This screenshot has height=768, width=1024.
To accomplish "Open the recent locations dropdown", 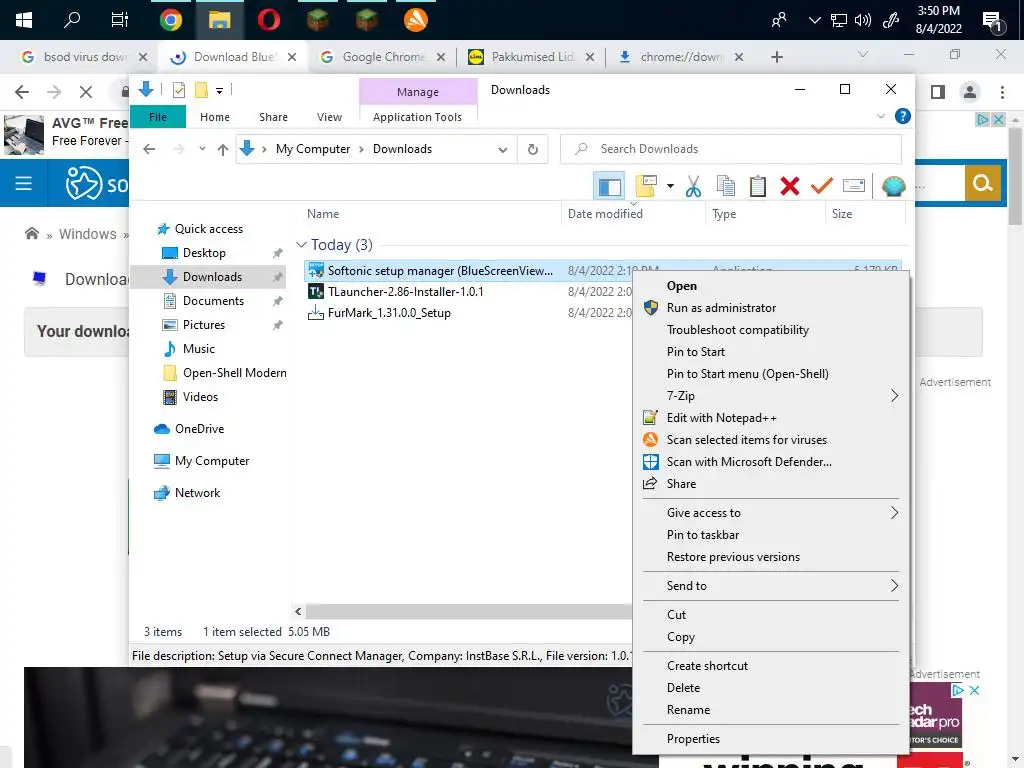I will click(202, 149).
